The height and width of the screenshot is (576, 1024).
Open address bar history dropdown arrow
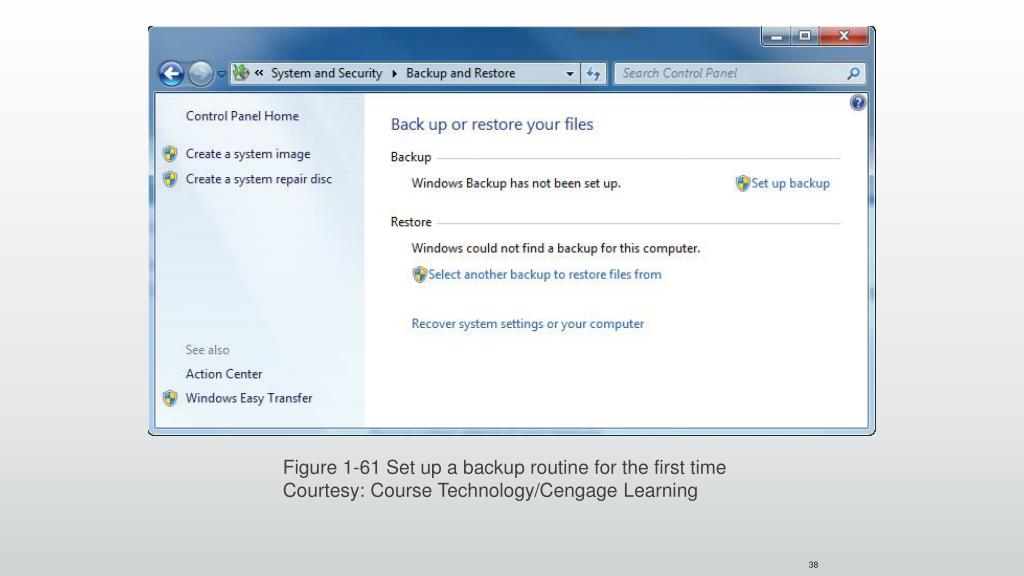click(x=570, y=74)
